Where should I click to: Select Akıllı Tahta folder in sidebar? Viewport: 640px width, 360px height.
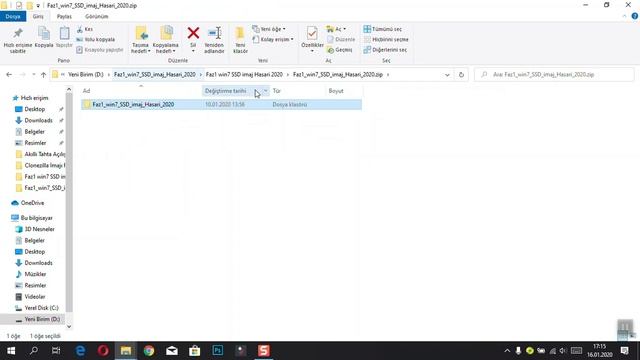pyautogui.click(x=41, y=154)
